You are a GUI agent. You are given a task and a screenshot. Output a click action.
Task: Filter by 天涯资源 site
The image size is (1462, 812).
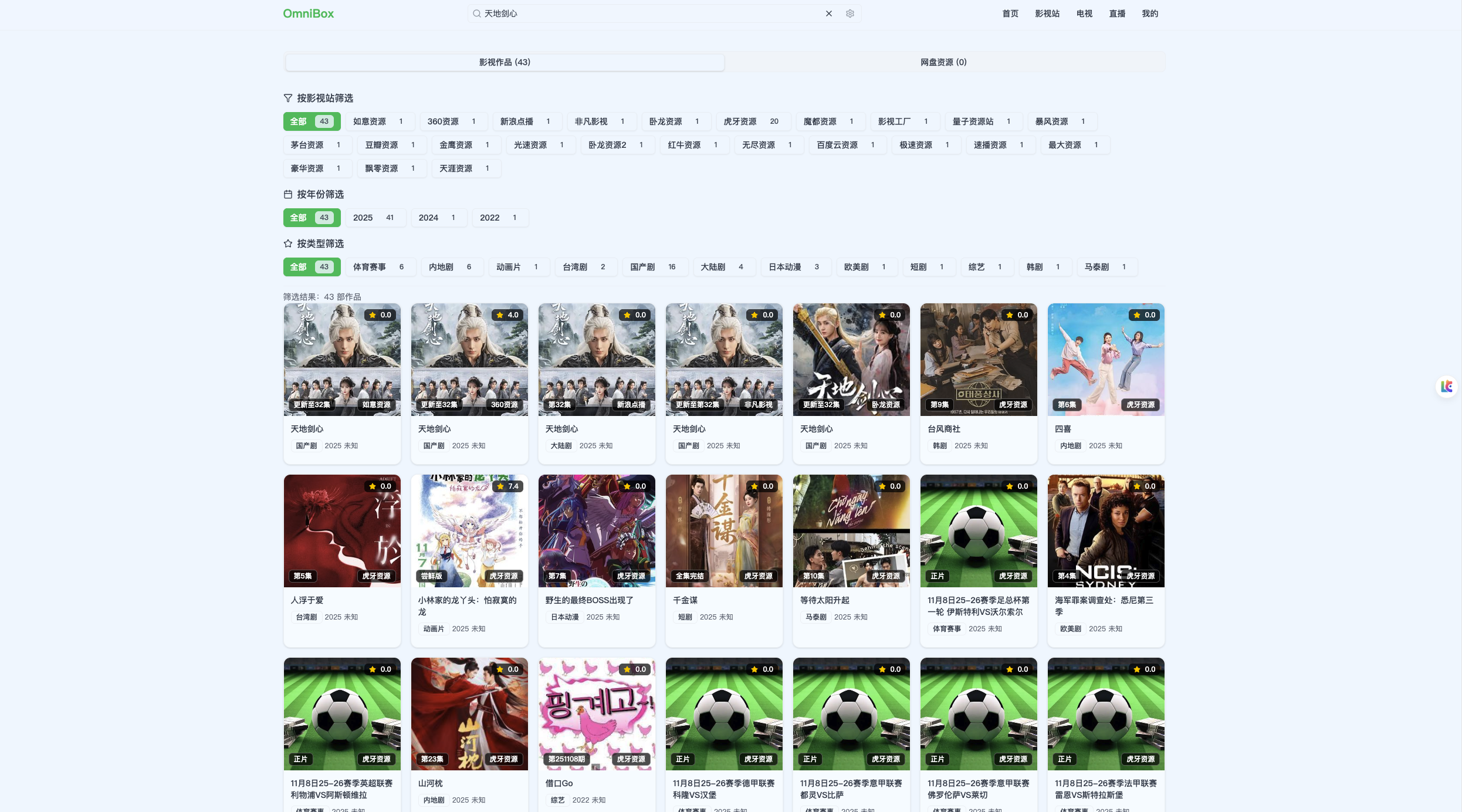tap(466, 168)
